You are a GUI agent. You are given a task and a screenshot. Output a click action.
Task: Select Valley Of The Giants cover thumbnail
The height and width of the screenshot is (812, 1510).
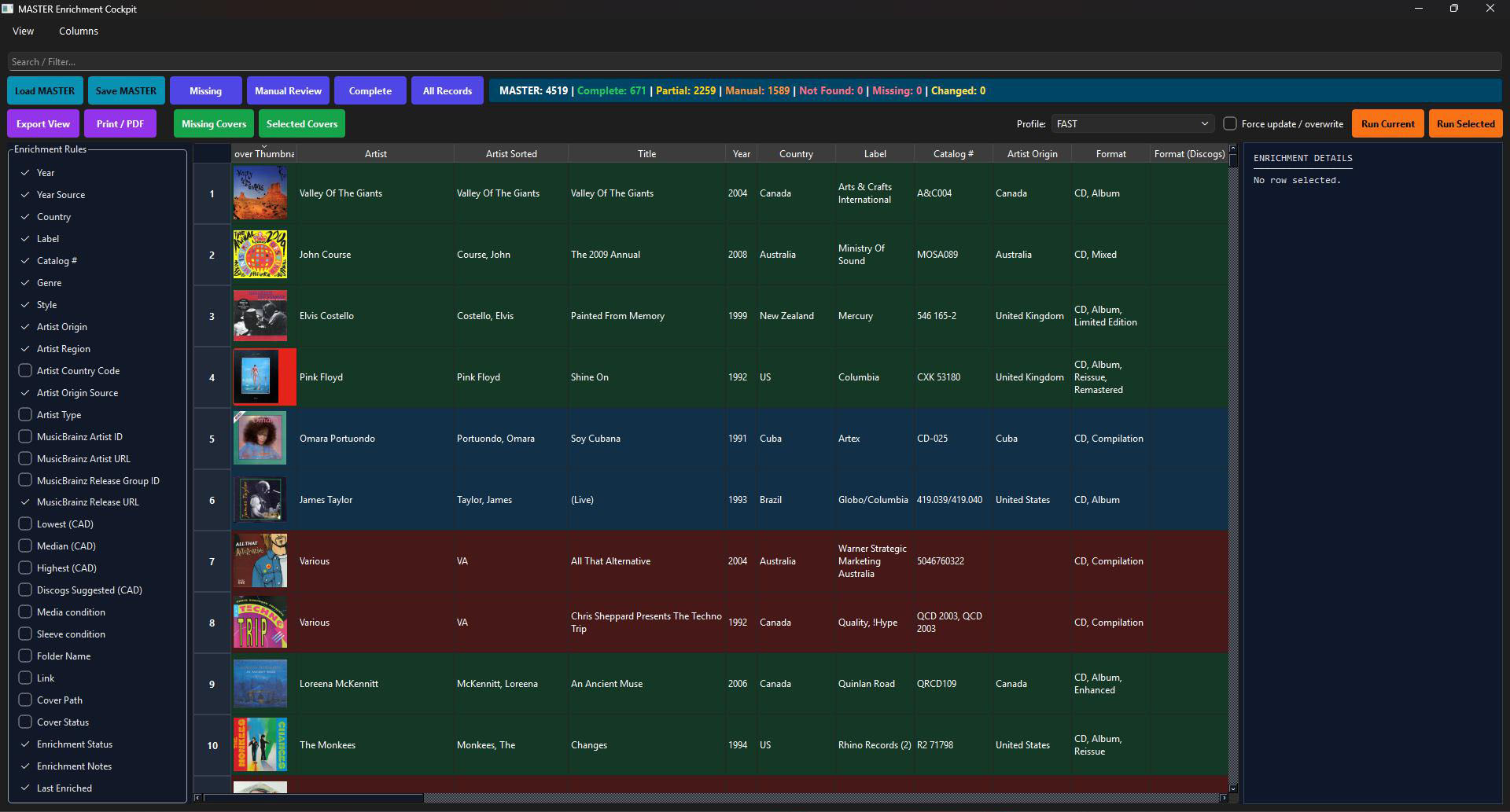click(x=260, y=193)
